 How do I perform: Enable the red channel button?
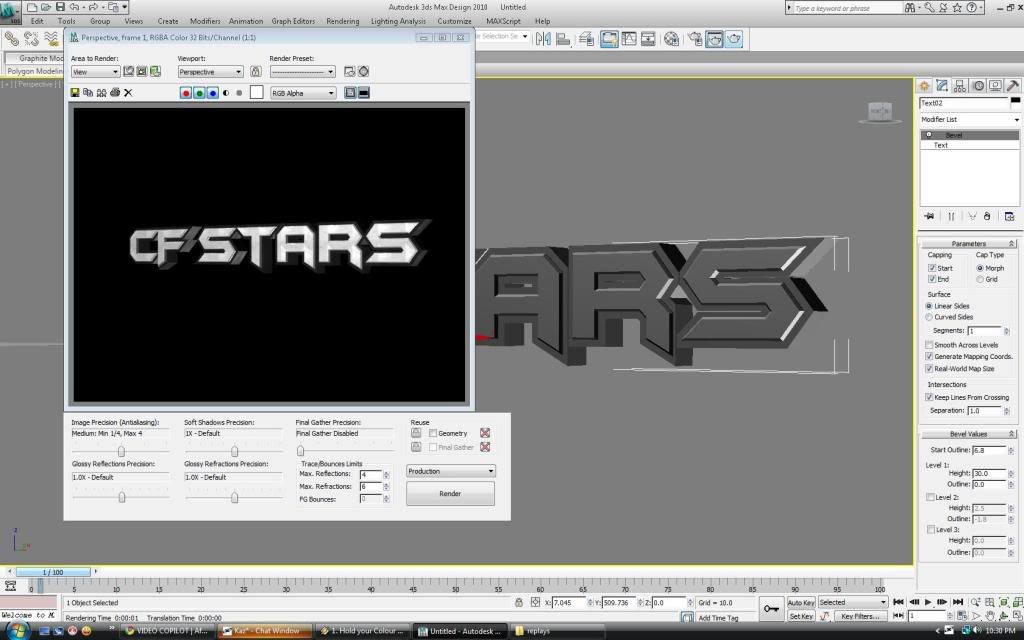coord(186,93)
